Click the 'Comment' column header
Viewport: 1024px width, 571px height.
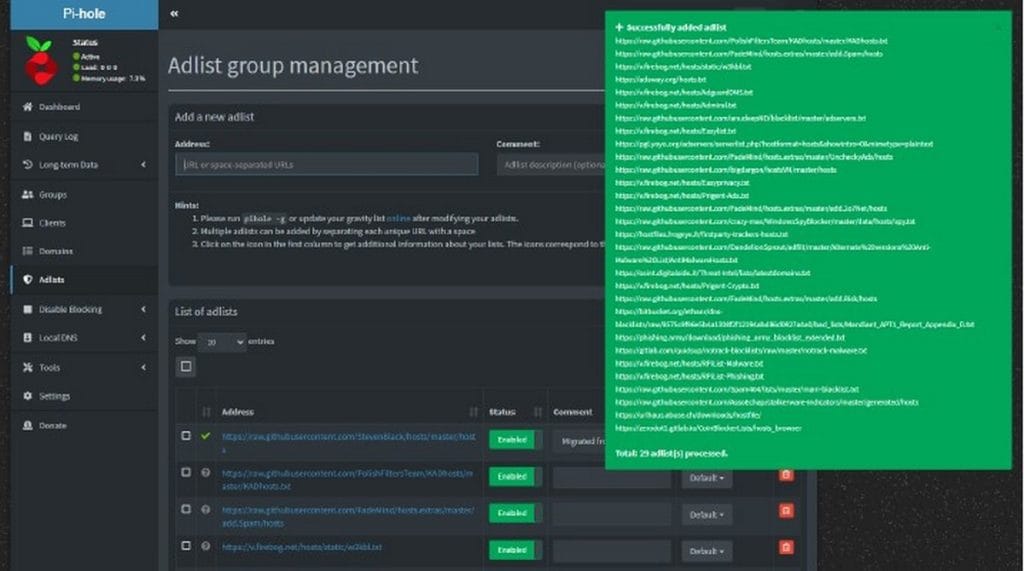pos(573,412)
